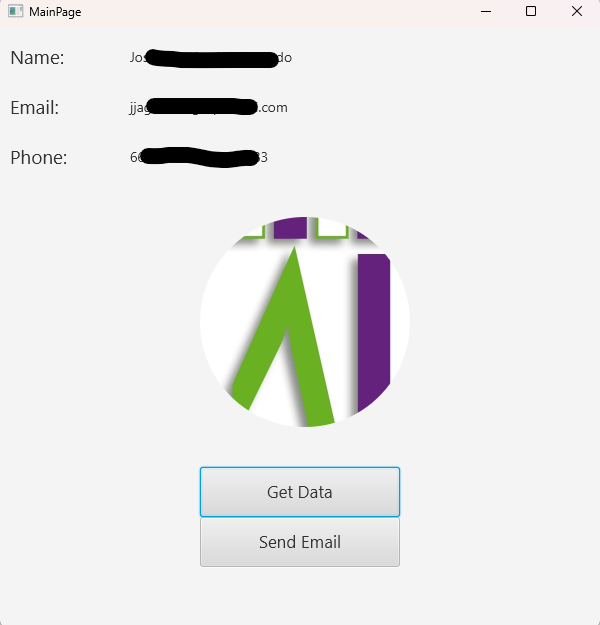
Task: Click the phone number's visible last digit "3"
Action: point(264,157)
